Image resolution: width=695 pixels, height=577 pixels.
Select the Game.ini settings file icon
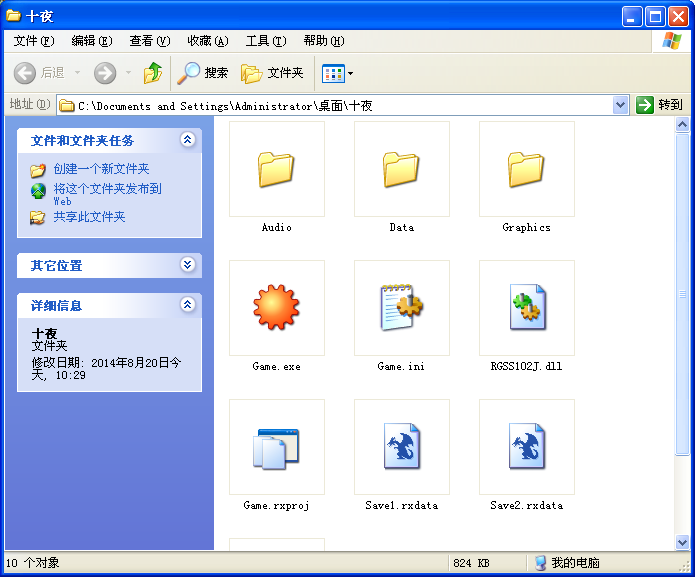pyautogui.click(x=401, y=307)
